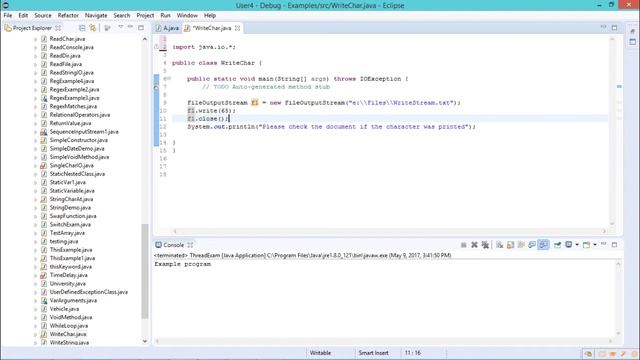Open Display Selected Console dropdown arrow
Image resolution: width=640 pixels, height=360 pixels.
coord(577,245)
